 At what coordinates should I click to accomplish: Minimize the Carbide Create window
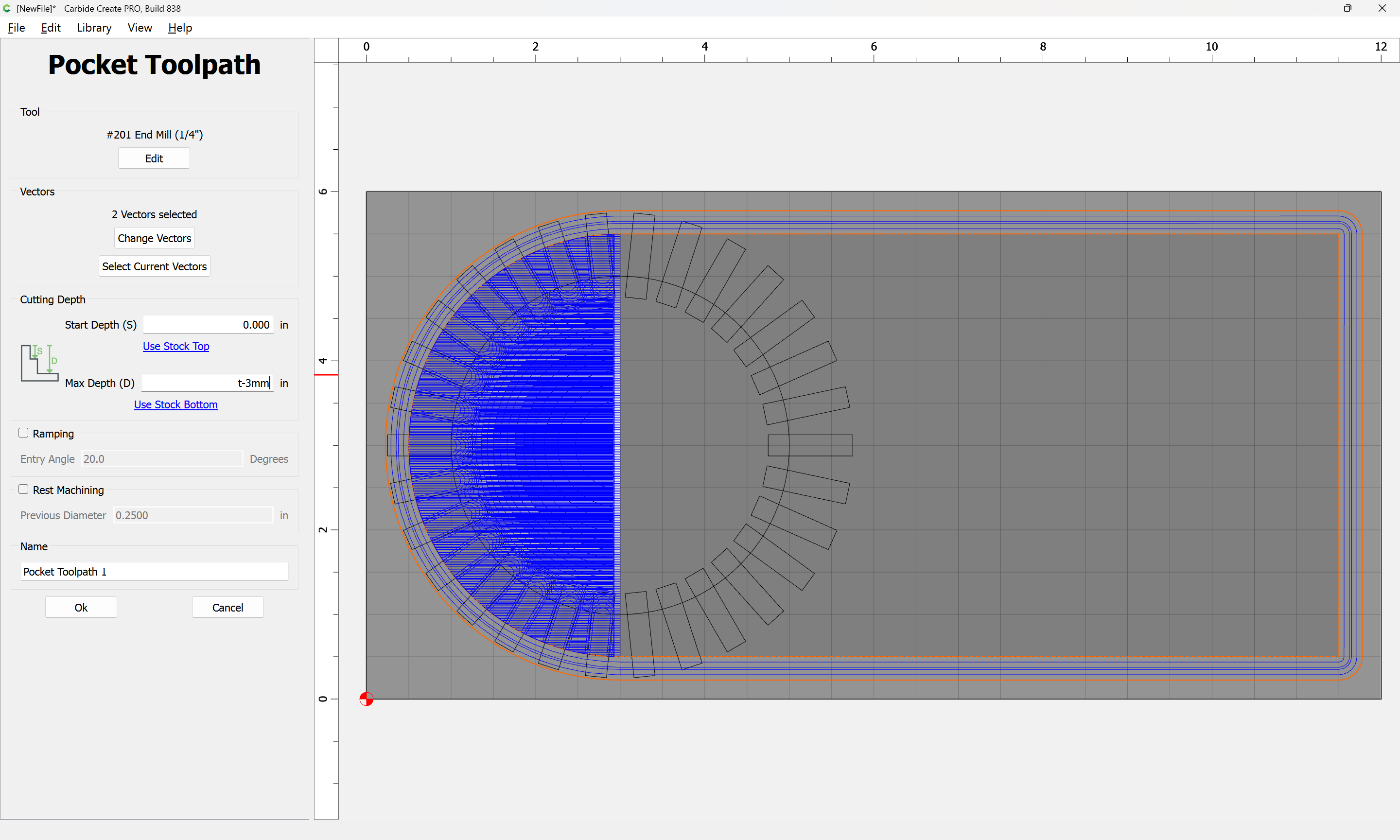[1314, 8]
